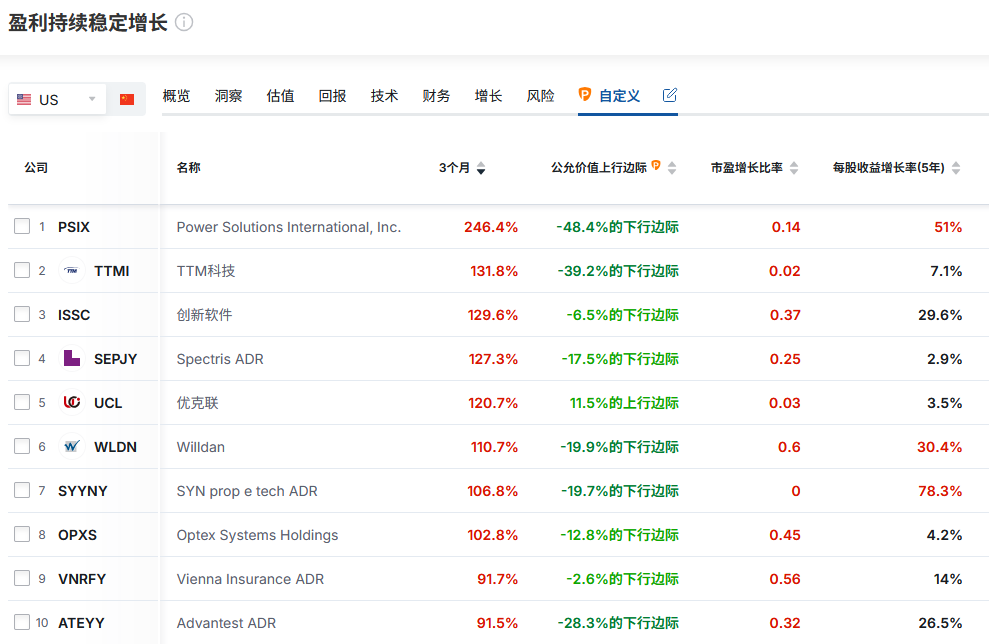Check the box next to ISSC
This screenshot has width=989, height=644.
(22, 314)
